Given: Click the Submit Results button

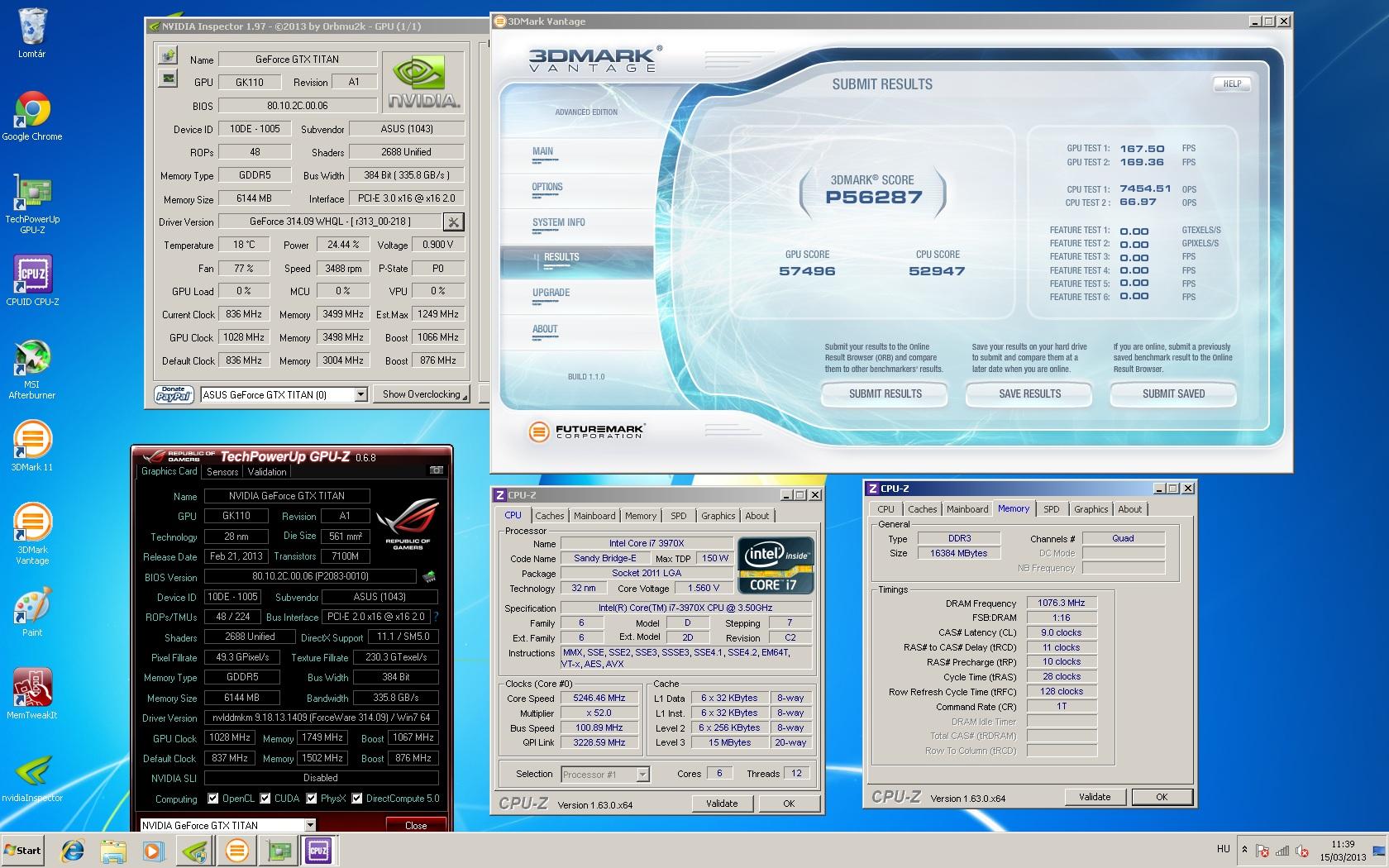Looking at the screenshot, I should pyautogui.click(x=885, y=394).
